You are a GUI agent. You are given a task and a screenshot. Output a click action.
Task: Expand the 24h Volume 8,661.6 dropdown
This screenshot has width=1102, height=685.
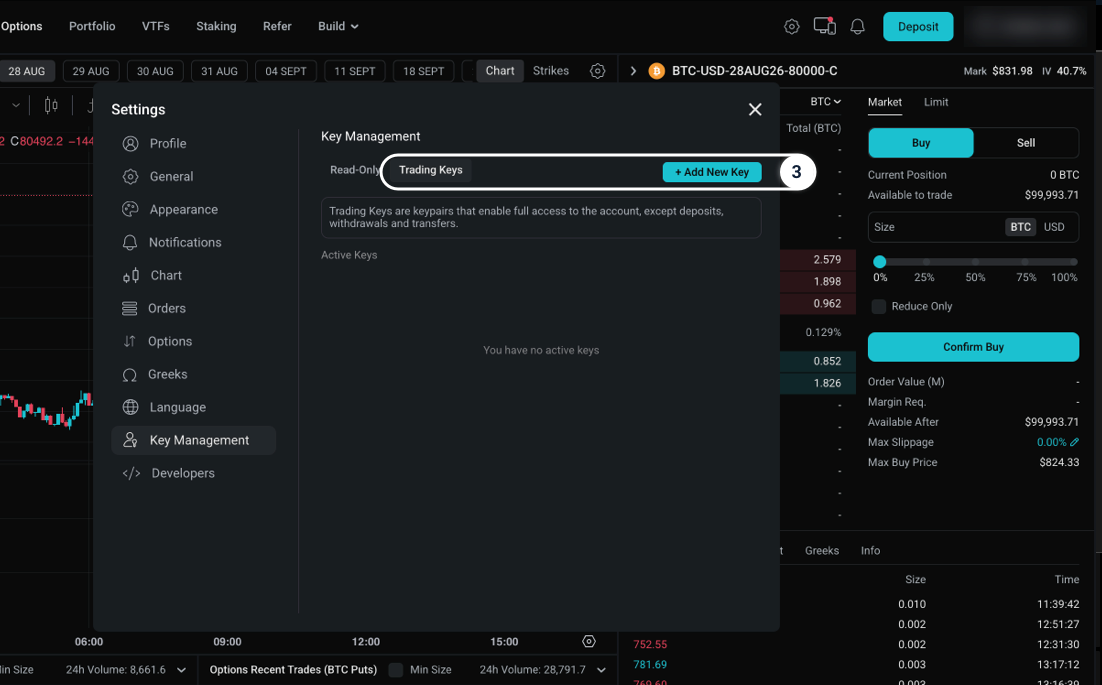click(181, 670)
